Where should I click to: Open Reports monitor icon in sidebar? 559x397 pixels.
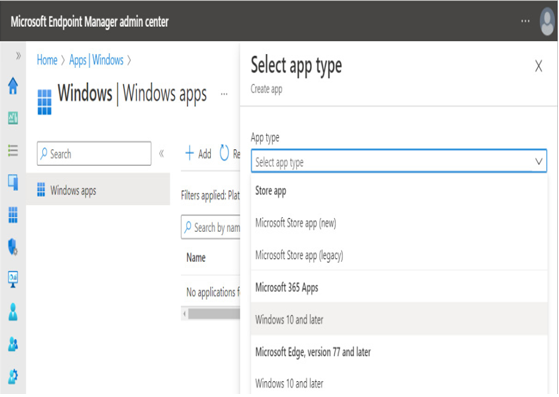[x=13, y=279]
